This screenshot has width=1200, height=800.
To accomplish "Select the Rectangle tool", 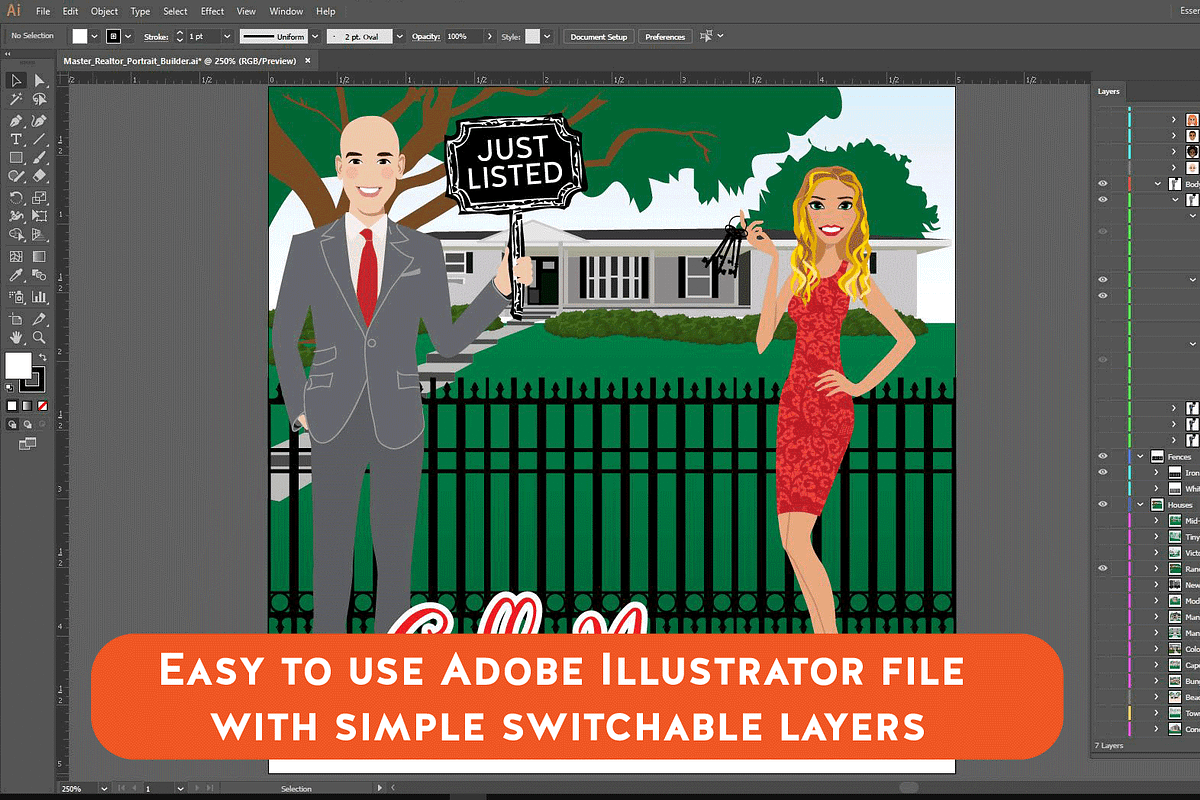I will 17,158.
